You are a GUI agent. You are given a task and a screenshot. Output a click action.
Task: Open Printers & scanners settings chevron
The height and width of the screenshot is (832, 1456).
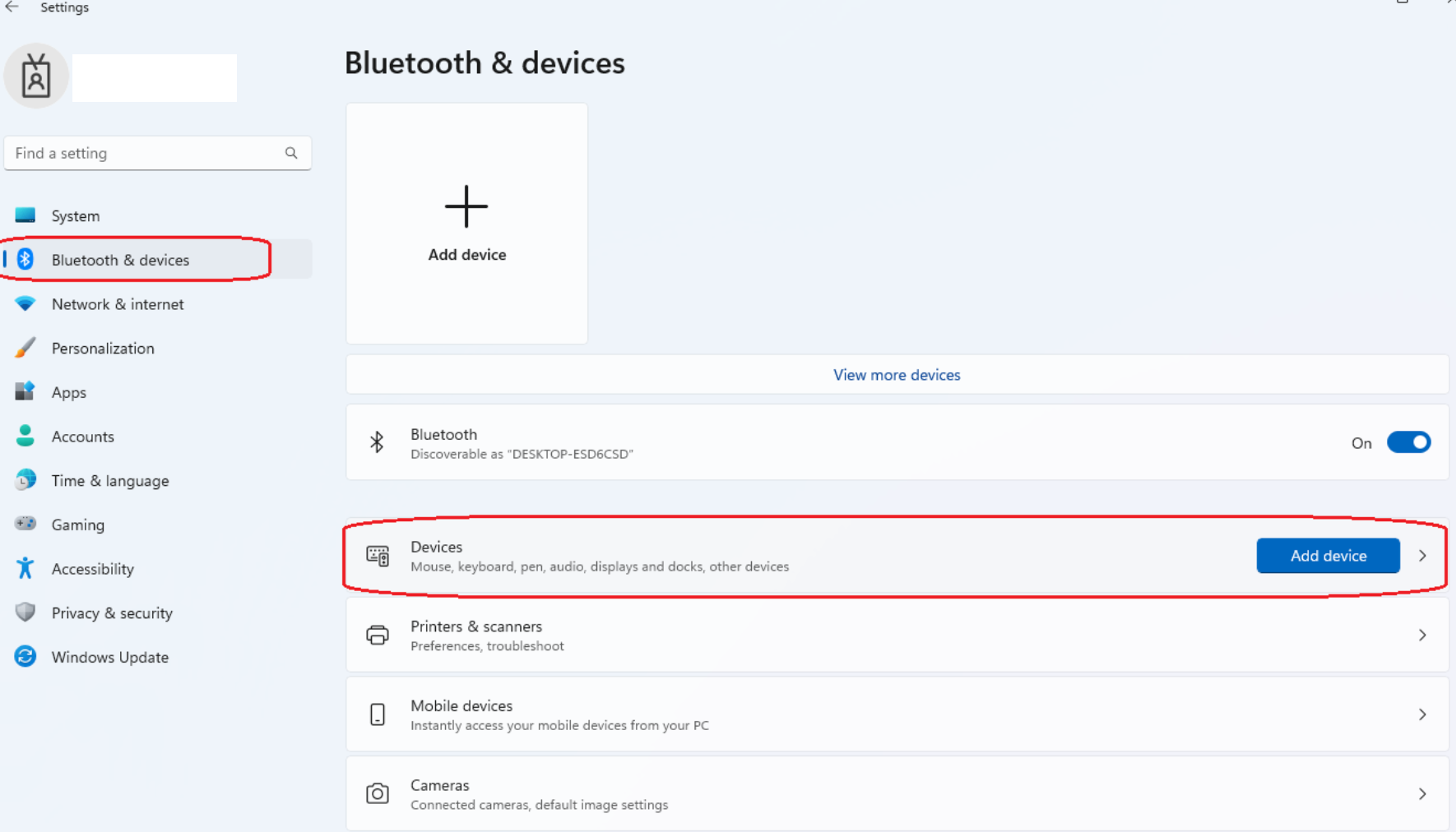click(1422, 635)
